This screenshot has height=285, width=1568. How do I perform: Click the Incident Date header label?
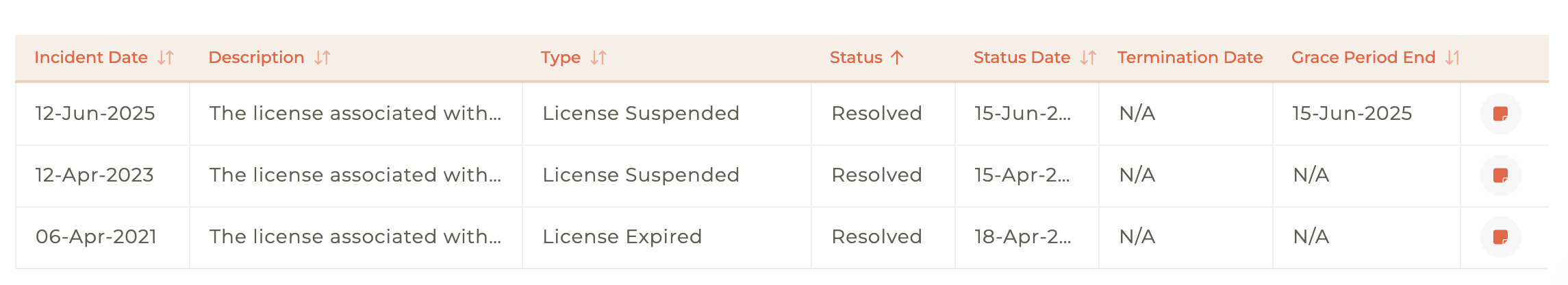tap(91, 58)
